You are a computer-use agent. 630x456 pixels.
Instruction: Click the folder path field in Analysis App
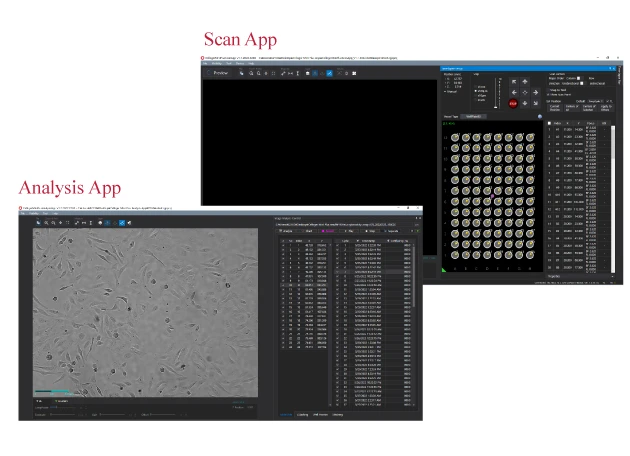click(345, 225)
